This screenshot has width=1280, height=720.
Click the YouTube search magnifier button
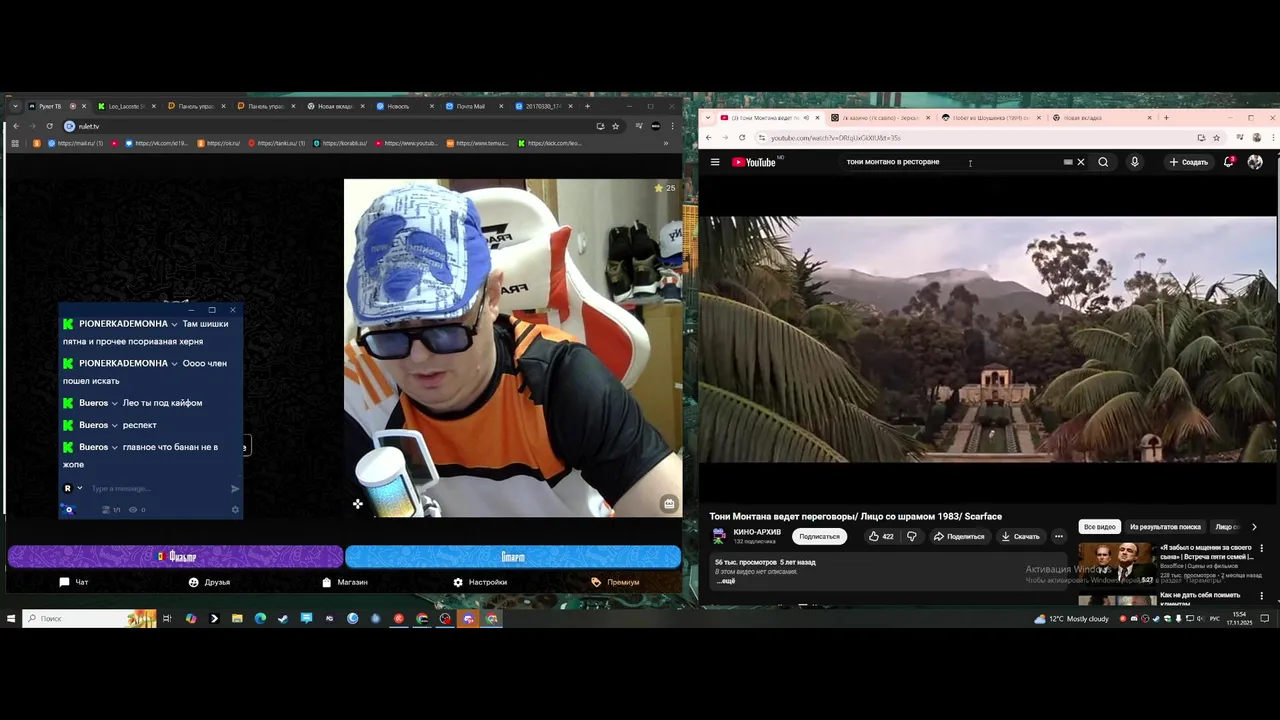pos(1103,162)
